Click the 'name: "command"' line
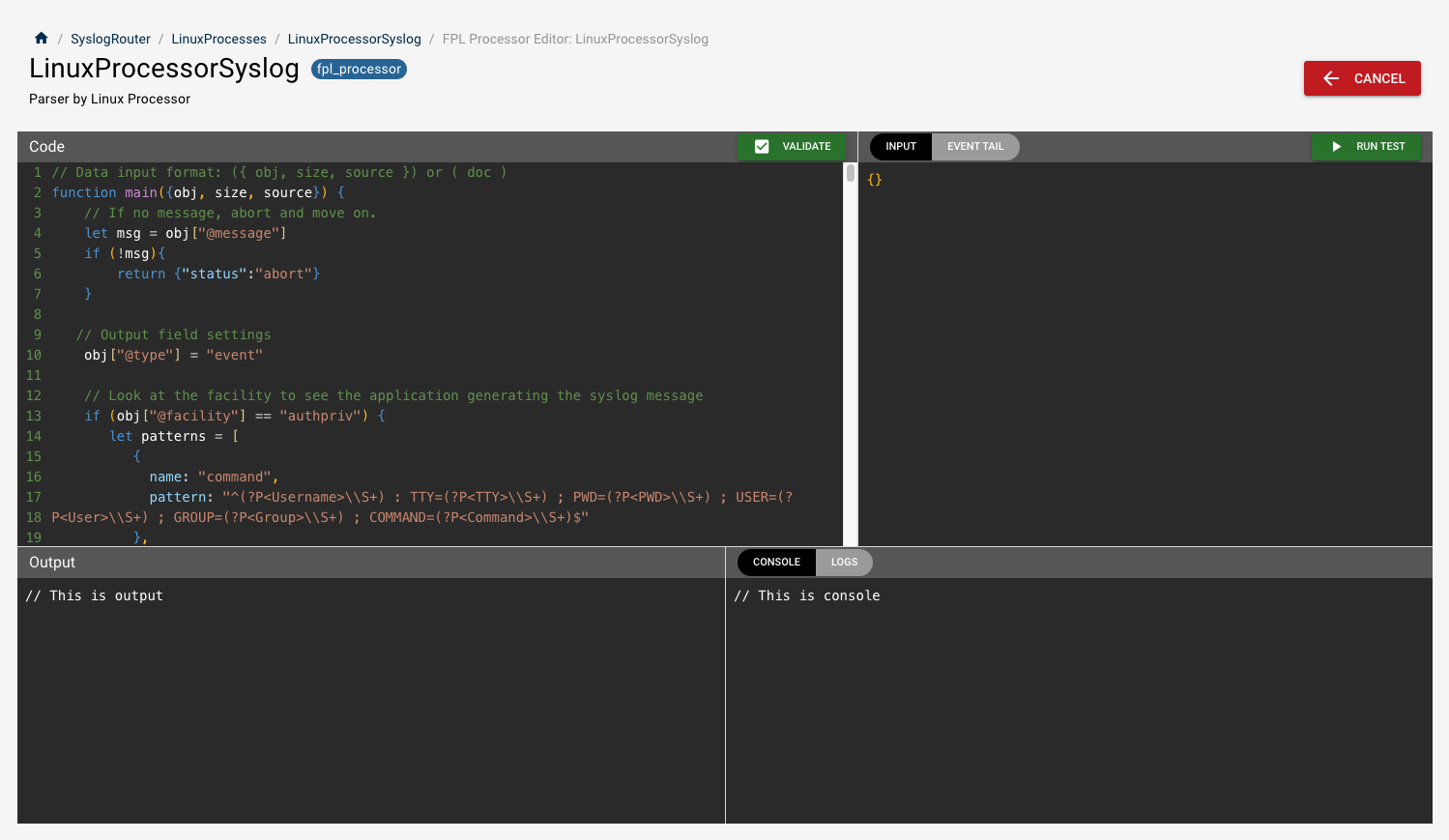Viewport: 1449px width, 840px height. 214,478
